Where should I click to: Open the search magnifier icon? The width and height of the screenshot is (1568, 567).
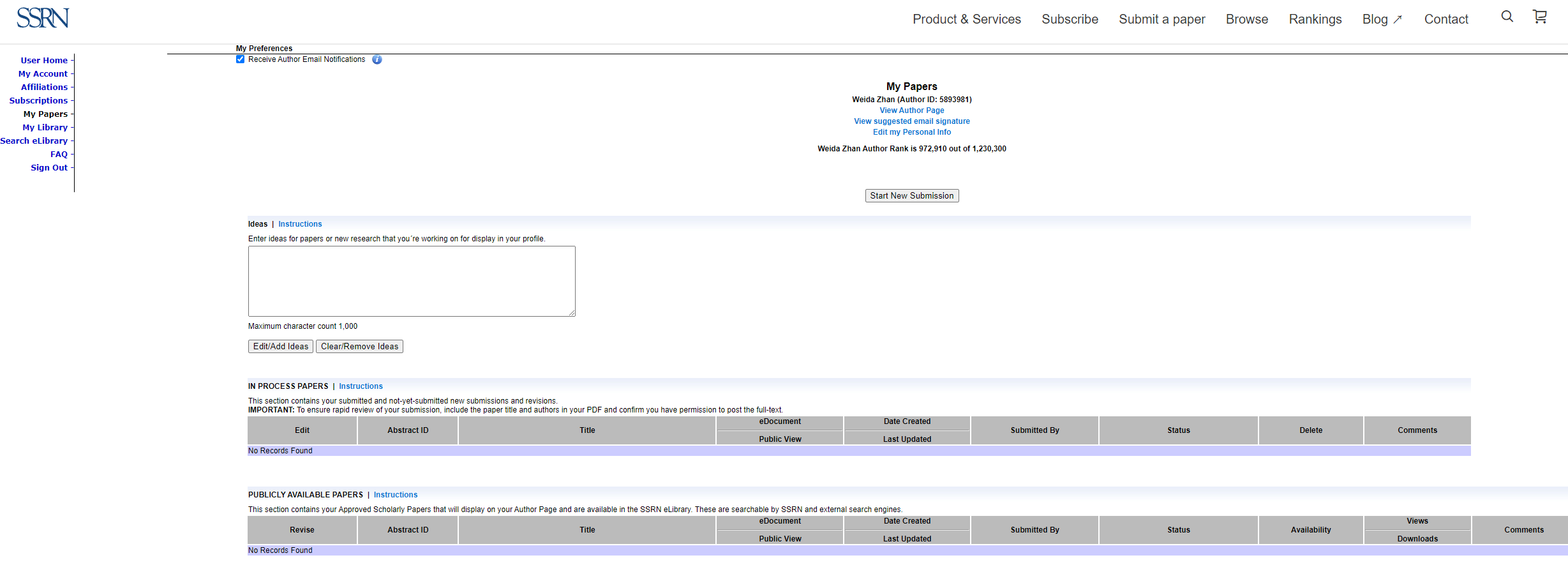tap(1507, 17)
